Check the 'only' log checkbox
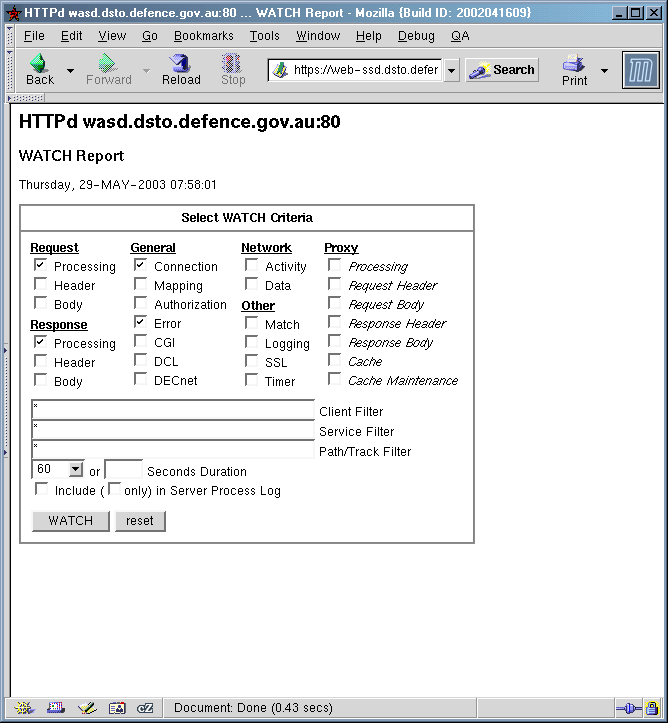668x723 pixels. tap(114, 488)
